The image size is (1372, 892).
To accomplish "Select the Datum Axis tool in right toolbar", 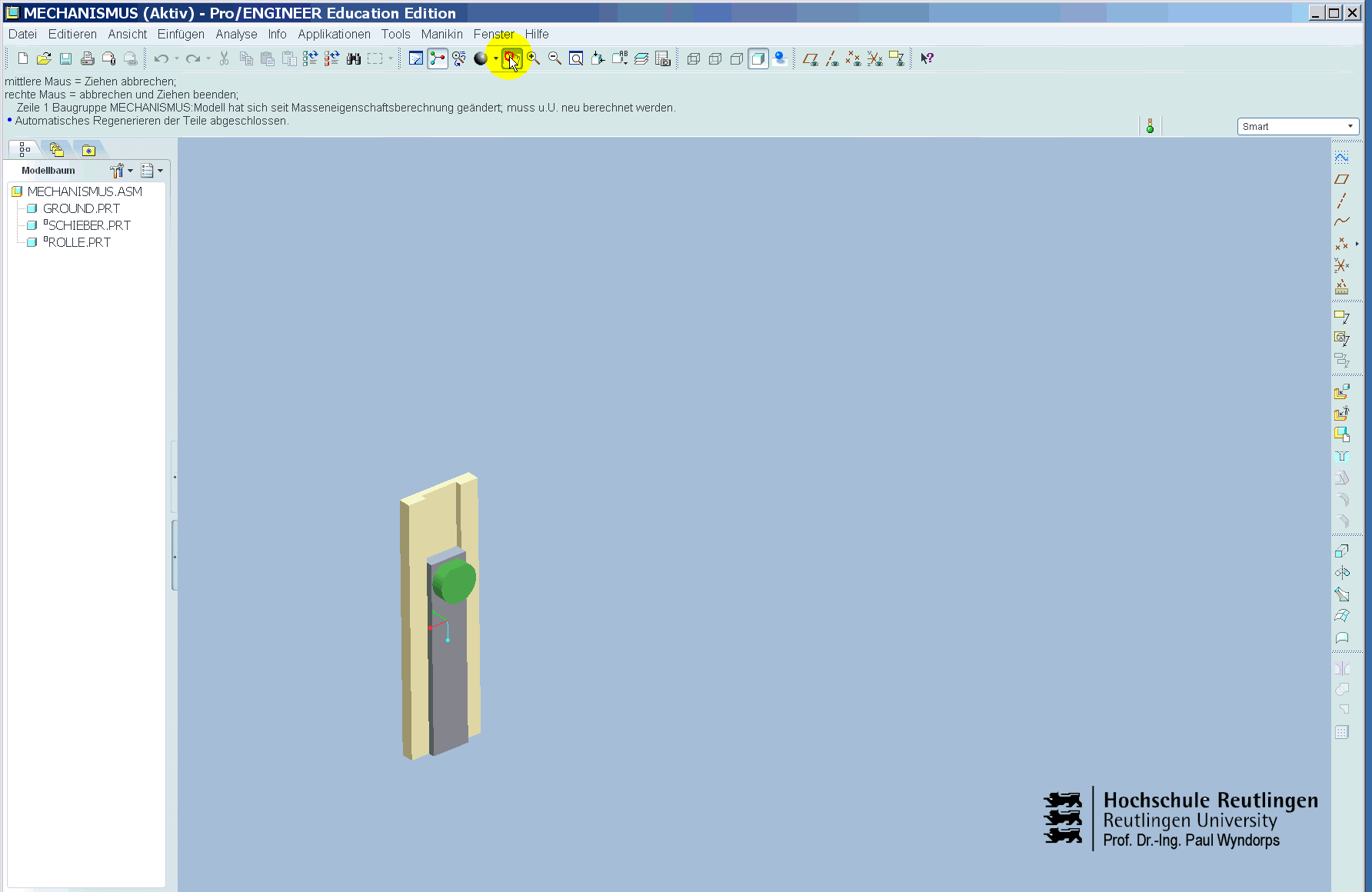I will 1342,200.
